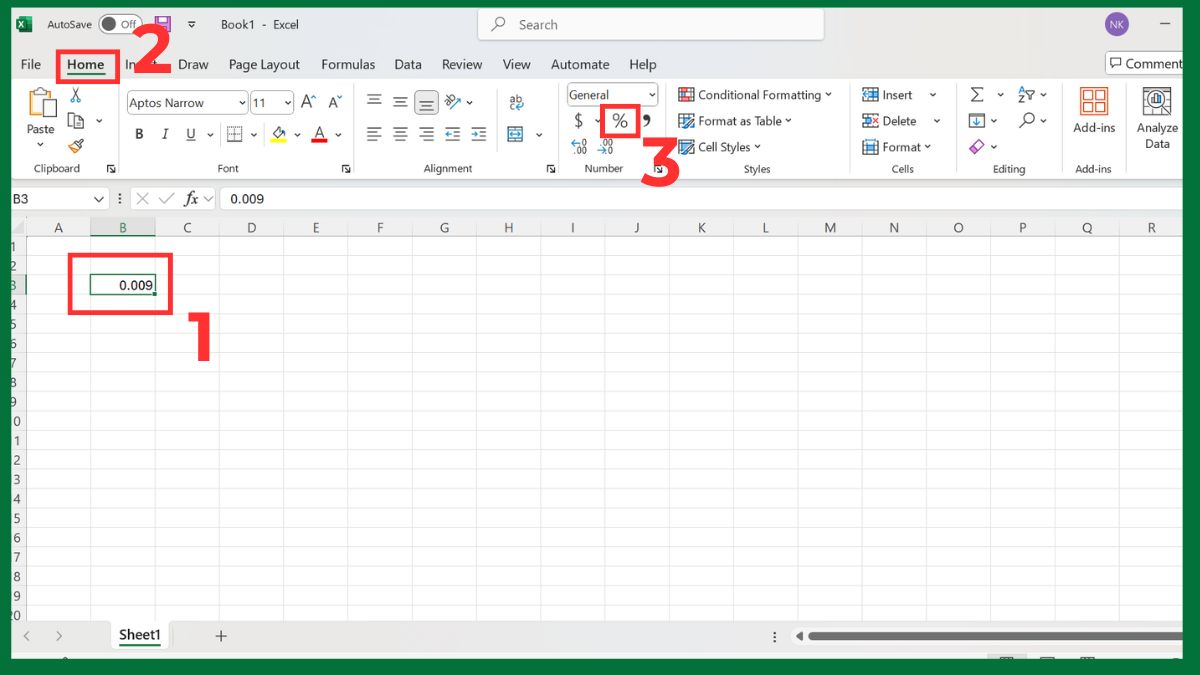Toggle italic formatting

point(165,133)
